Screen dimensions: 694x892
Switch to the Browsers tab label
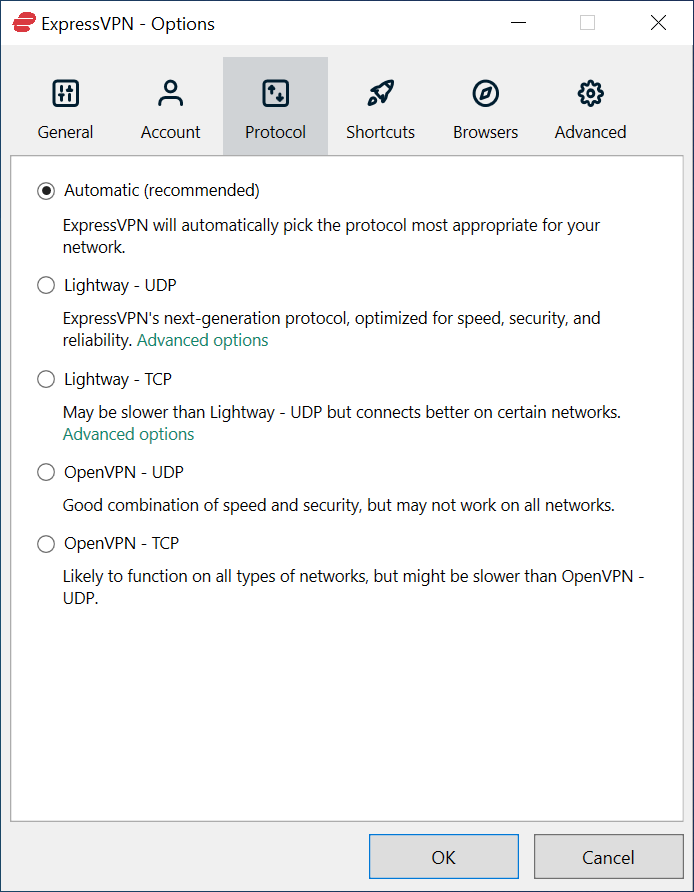click(x=485, y=132)
